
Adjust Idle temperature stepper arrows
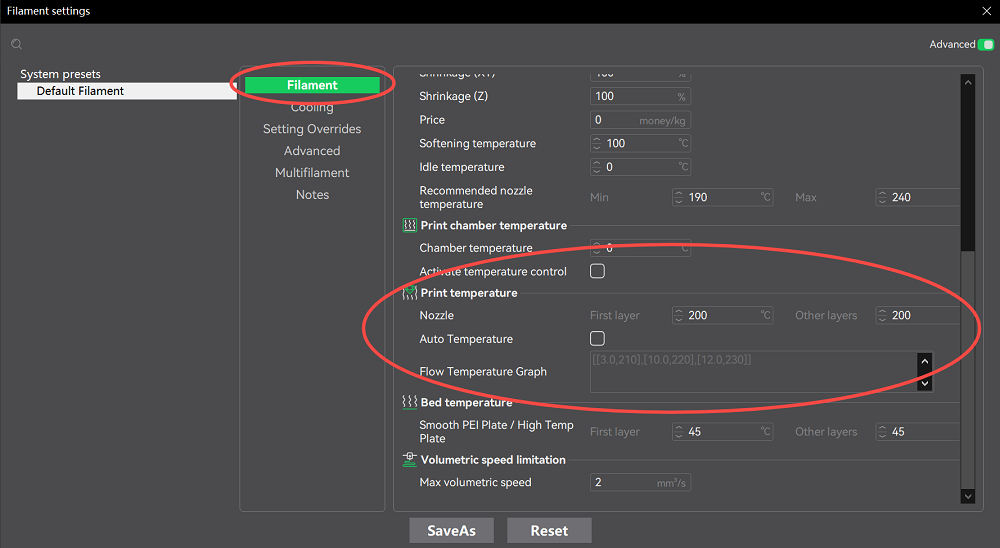coord(598,167)
